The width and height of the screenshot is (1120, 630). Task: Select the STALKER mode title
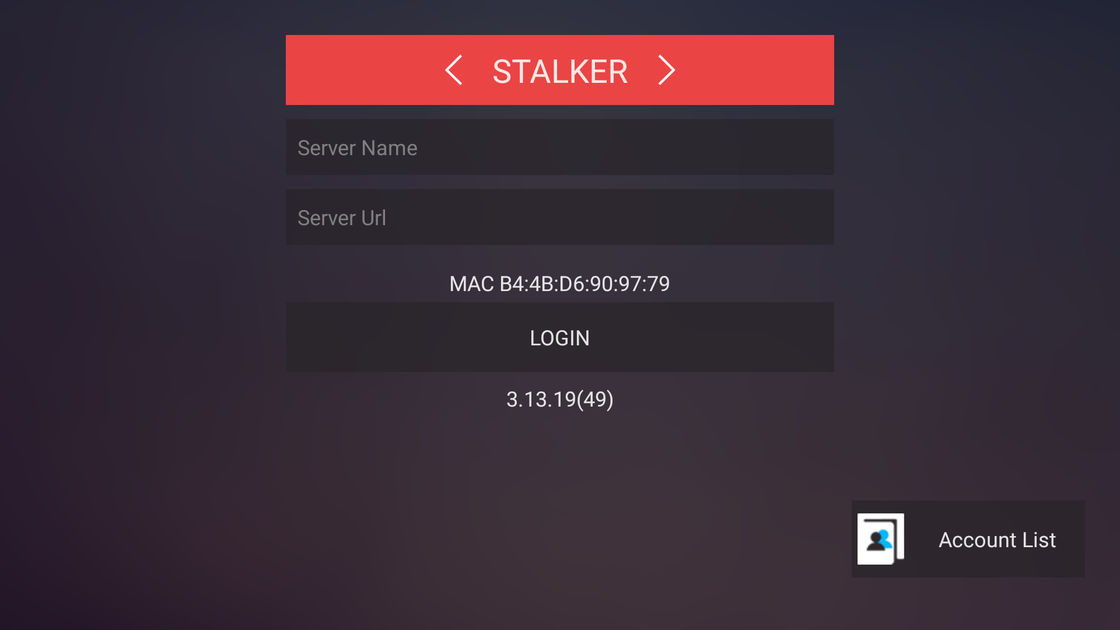point(560,71)
